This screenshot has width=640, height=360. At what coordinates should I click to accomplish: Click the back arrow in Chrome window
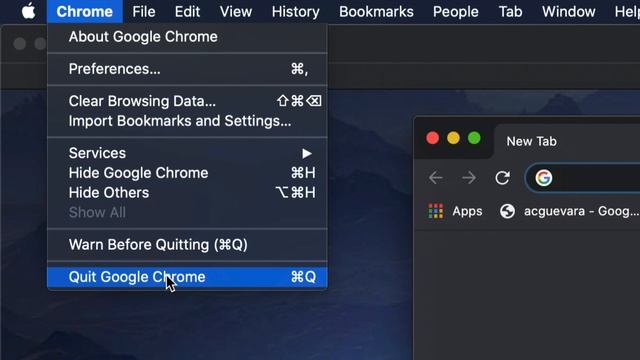click(x=436, y=178)
